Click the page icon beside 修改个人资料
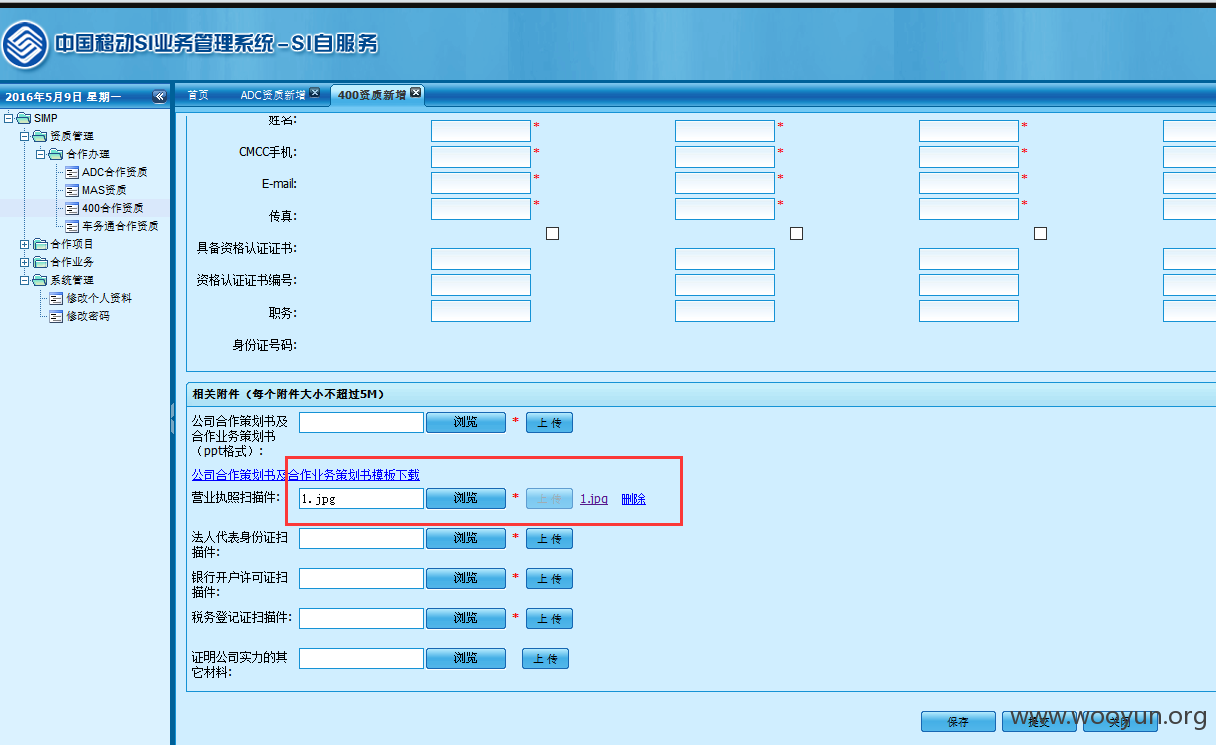Image resolution: width=1216 pixels, height=745 pixels. click(x=56, y=298)
